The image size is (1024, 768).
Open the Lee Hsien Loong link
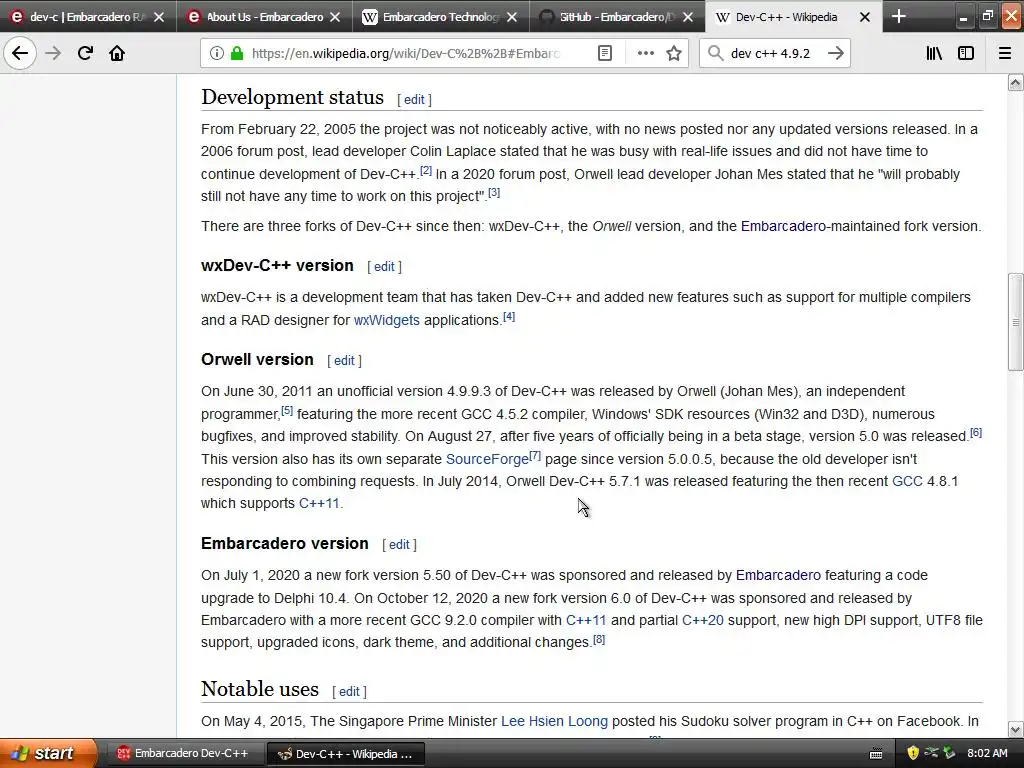tap(554, 721)
